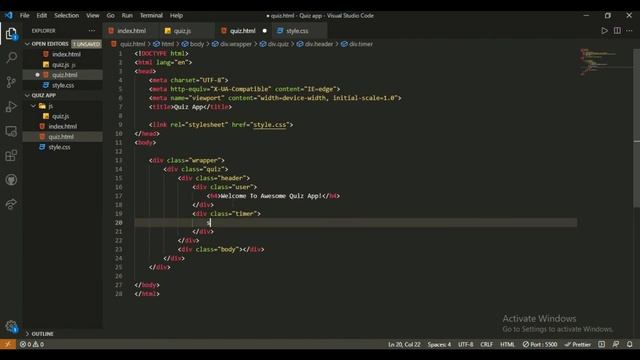Open the Manage settings gear

tap(11, 326)
